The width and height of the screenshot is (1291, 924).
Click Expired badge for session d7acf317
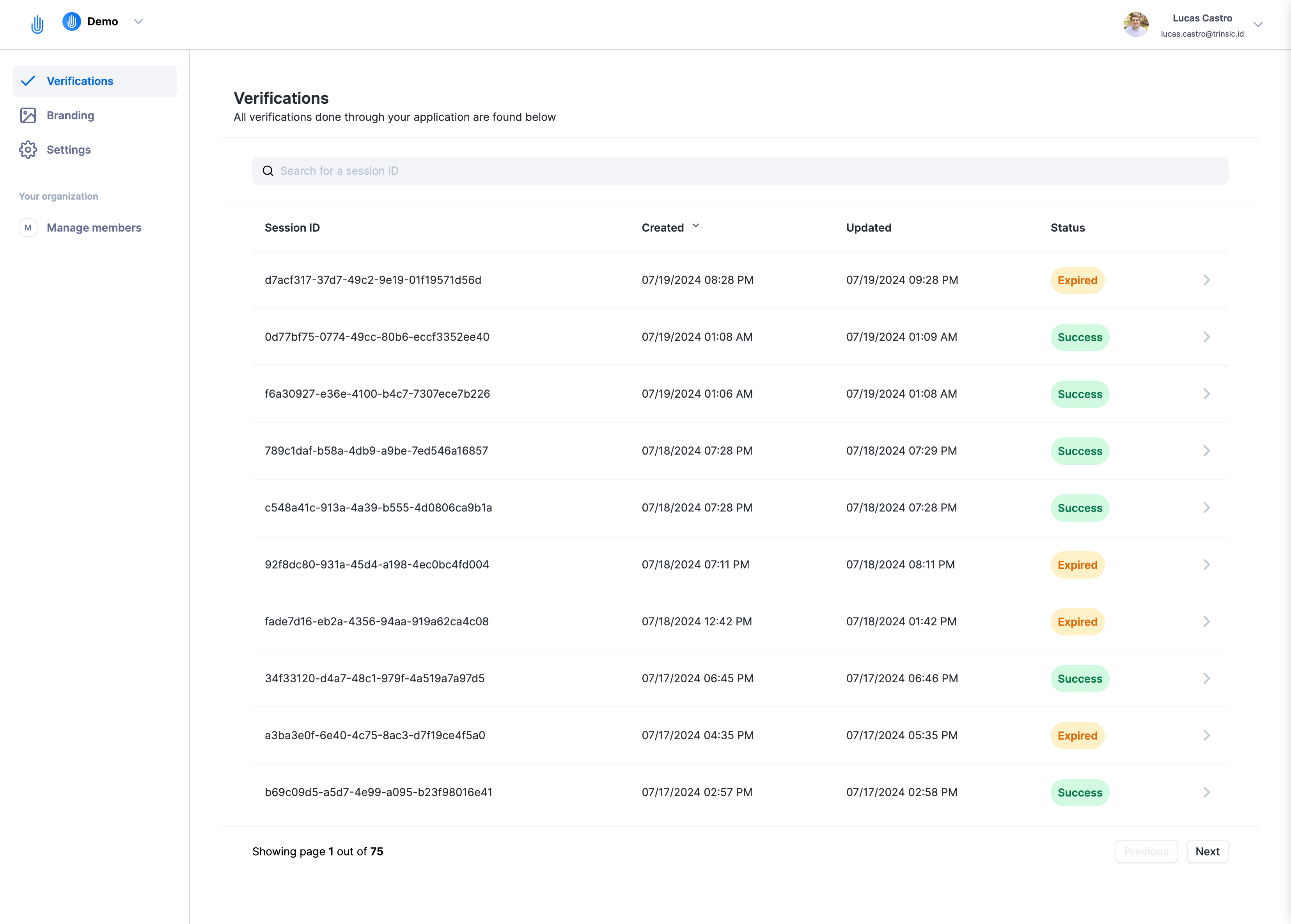[x=1077, y=280]
